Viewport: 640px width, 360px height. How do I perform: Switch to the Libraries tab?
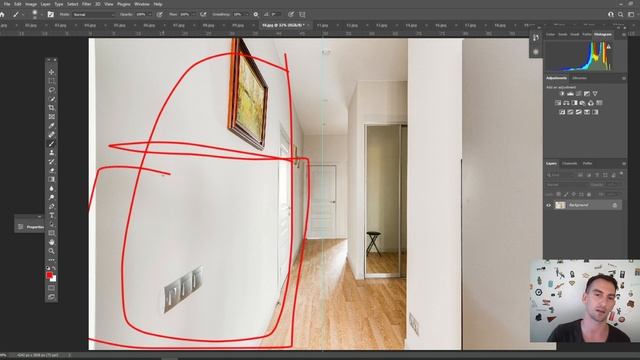pos(579,78)
